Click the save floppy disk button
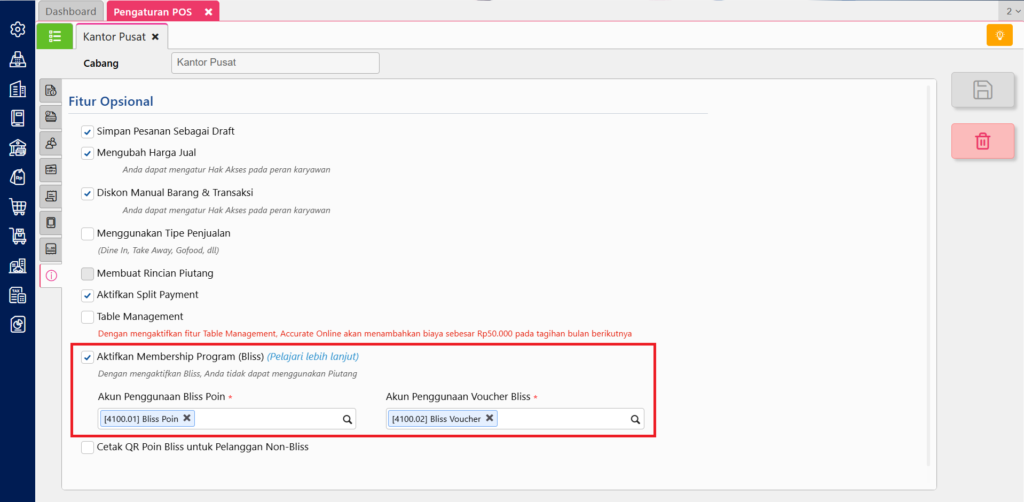This screenshot has height=502, width=1024. click(x=982, y=90)
